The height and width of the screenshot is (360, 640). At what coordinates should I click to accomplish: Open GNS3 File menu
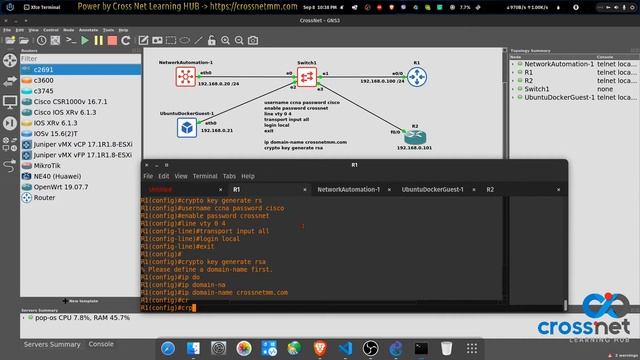[x=7, y=30]
